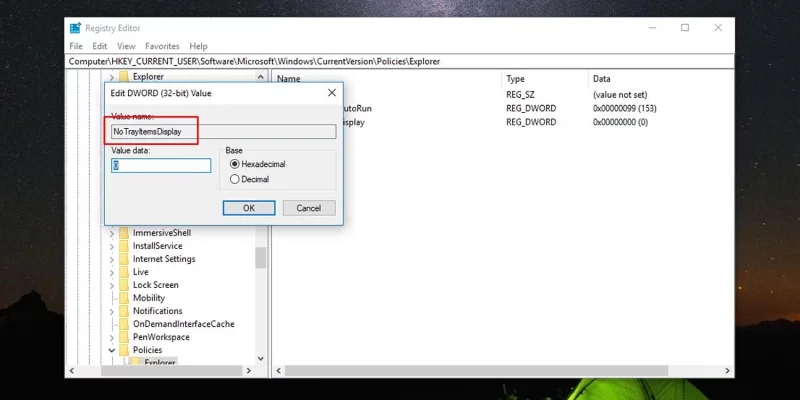This screenshot has height=400, width=800.
Task: Select the Live folder icon
Action: (124, 272)
